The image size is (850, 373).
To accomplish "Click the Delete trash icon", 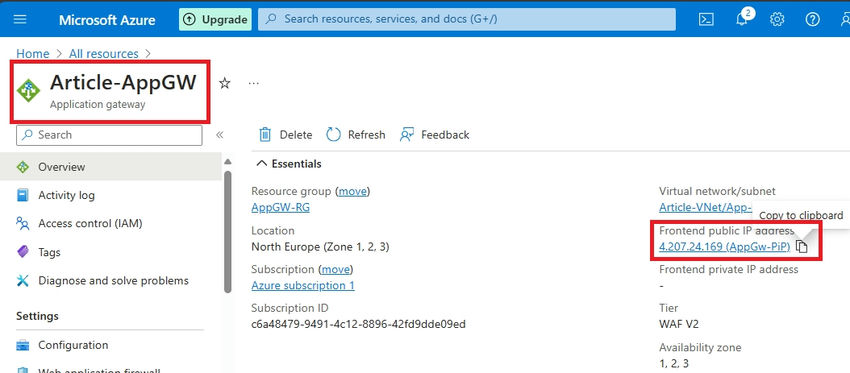I will point(265,134).
